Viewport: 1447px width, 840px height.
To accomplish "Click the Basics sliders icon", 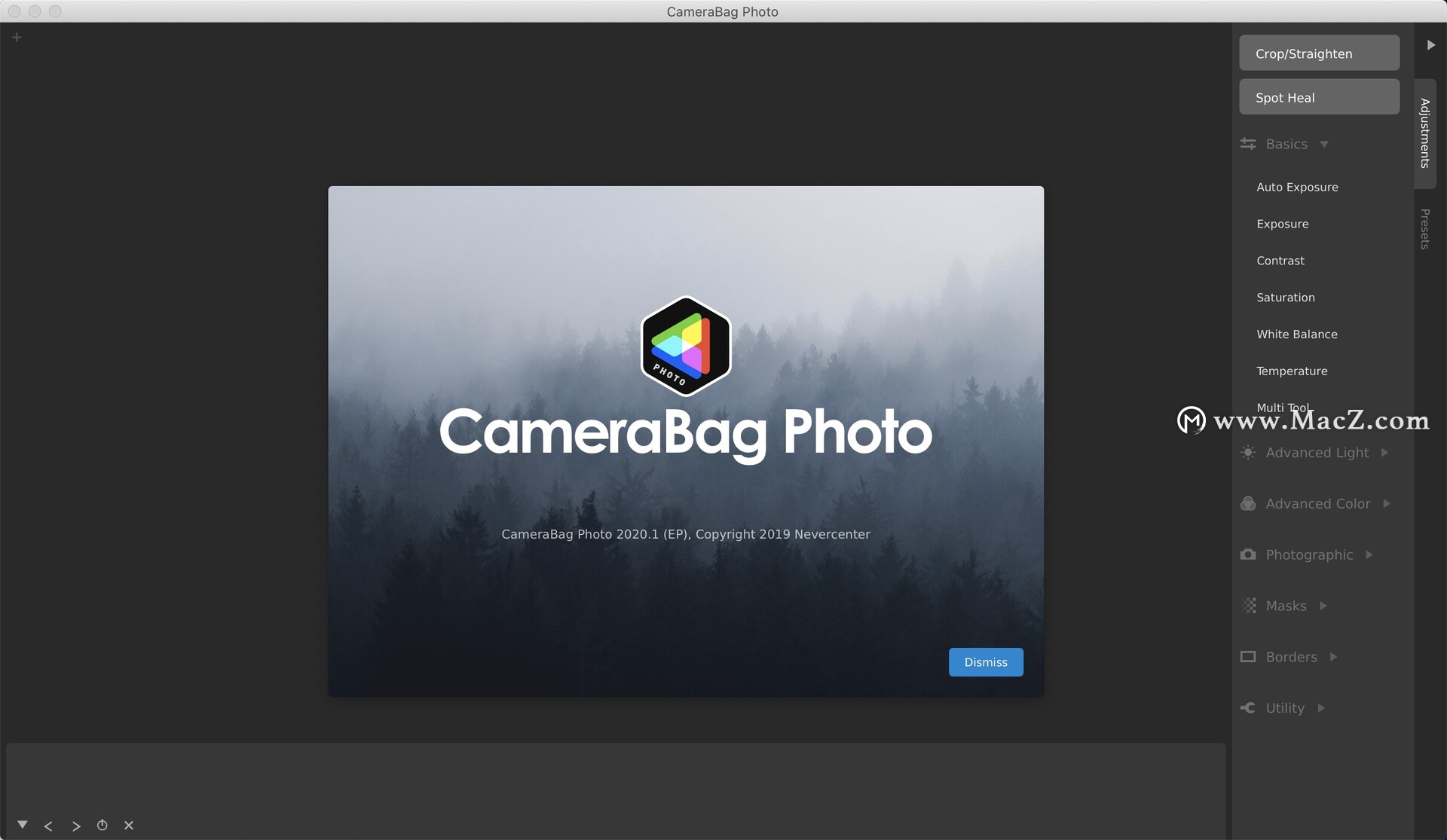I will click(x=1248, y=144).
